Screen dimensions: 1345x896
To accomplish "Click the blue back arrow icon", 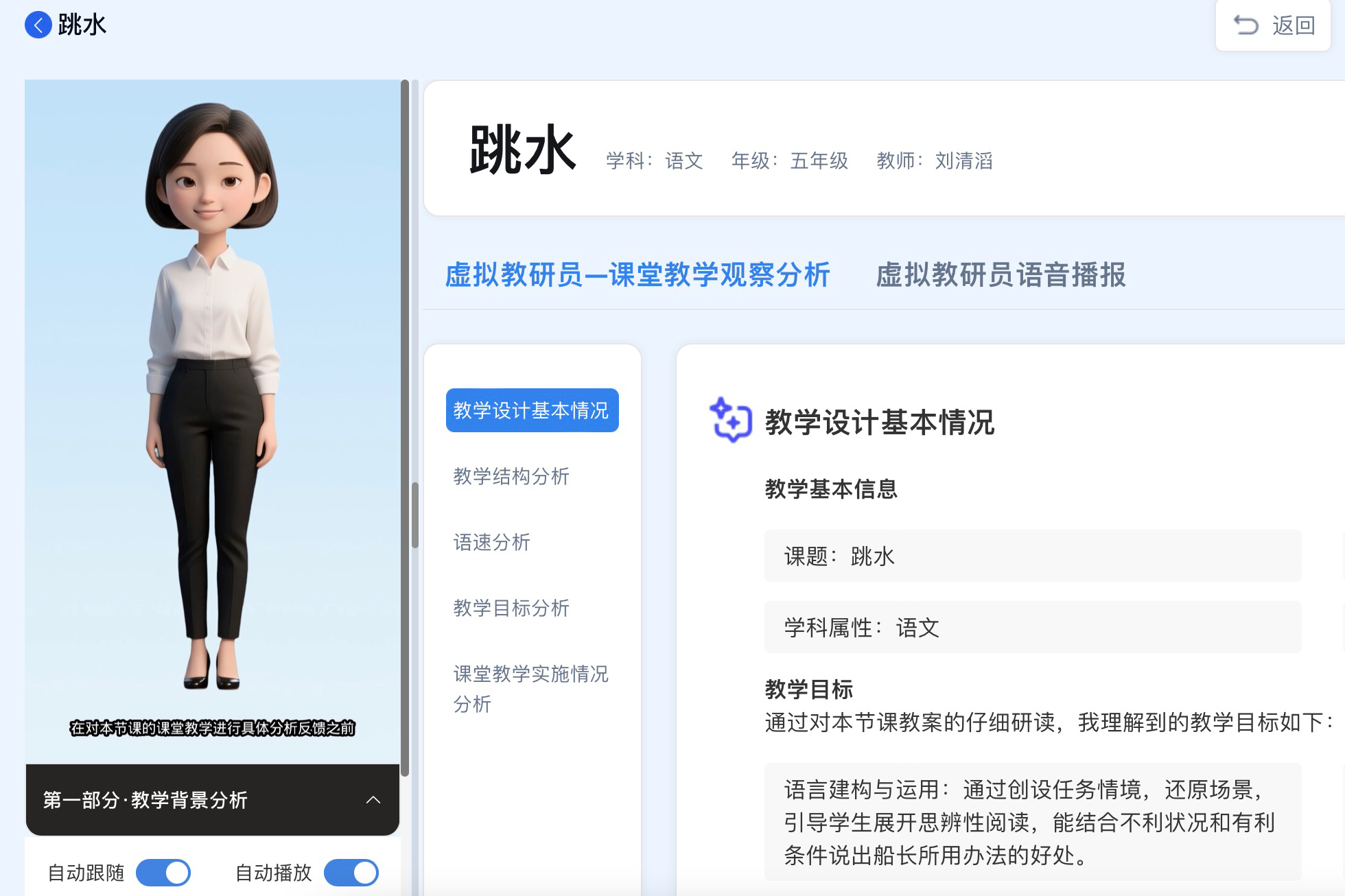I will (x=38, y=25).
